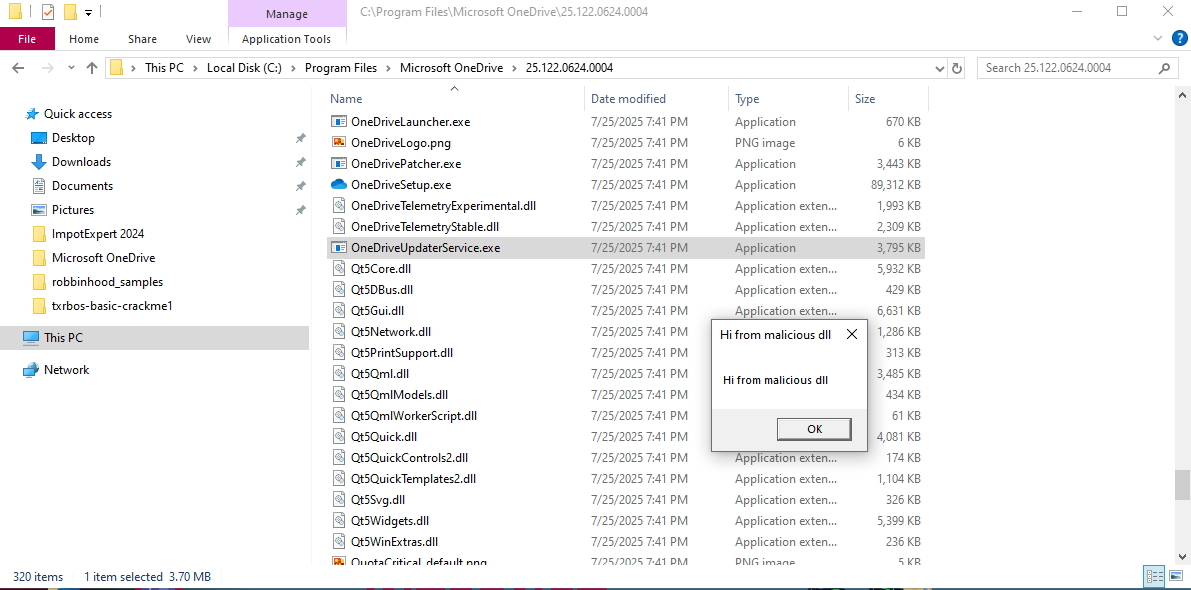Expand Program Files breadcrumb chevron
Viewport: 1191px width, 590px height.
tap(388, 68)
